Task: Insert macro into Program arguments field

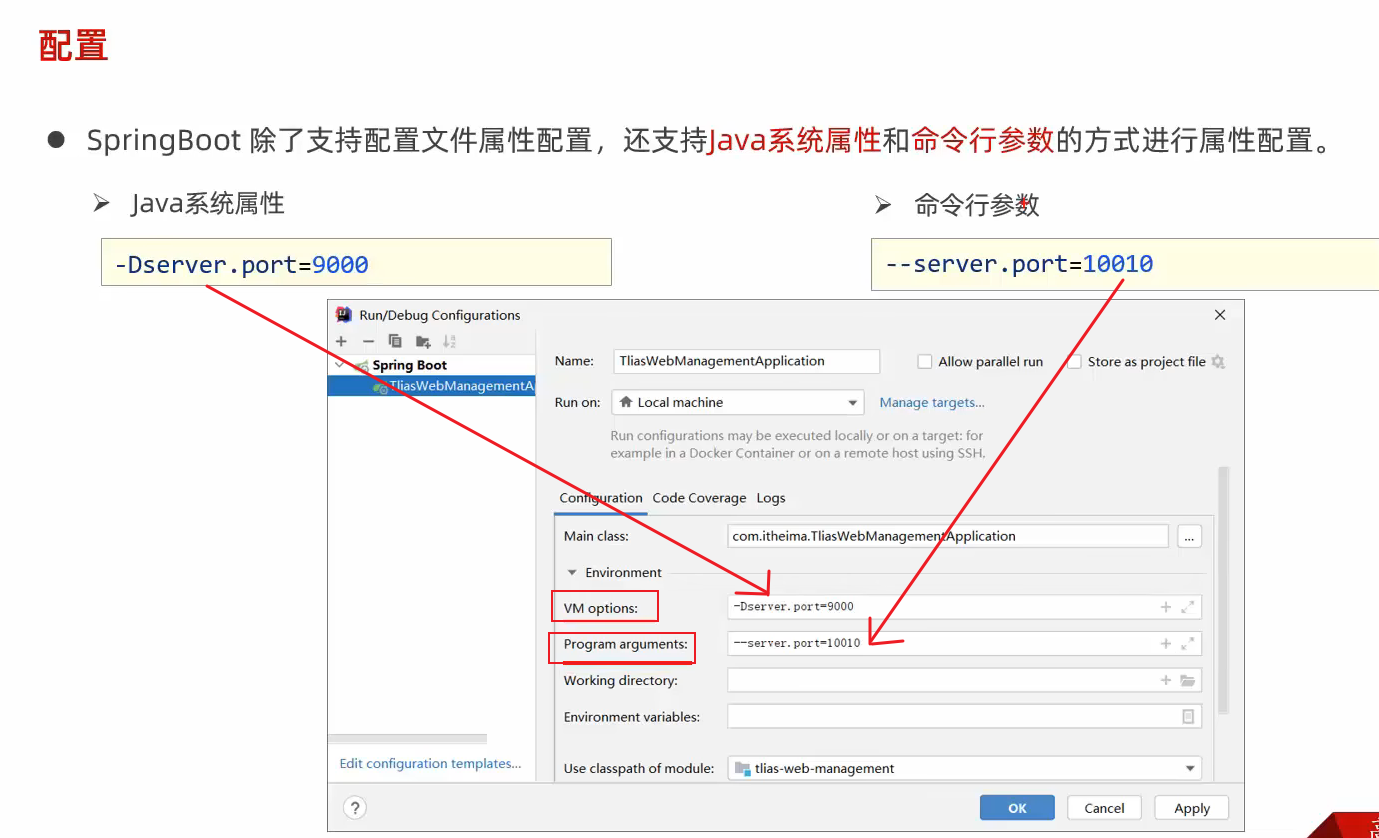Action: [x=1165, y=644]
